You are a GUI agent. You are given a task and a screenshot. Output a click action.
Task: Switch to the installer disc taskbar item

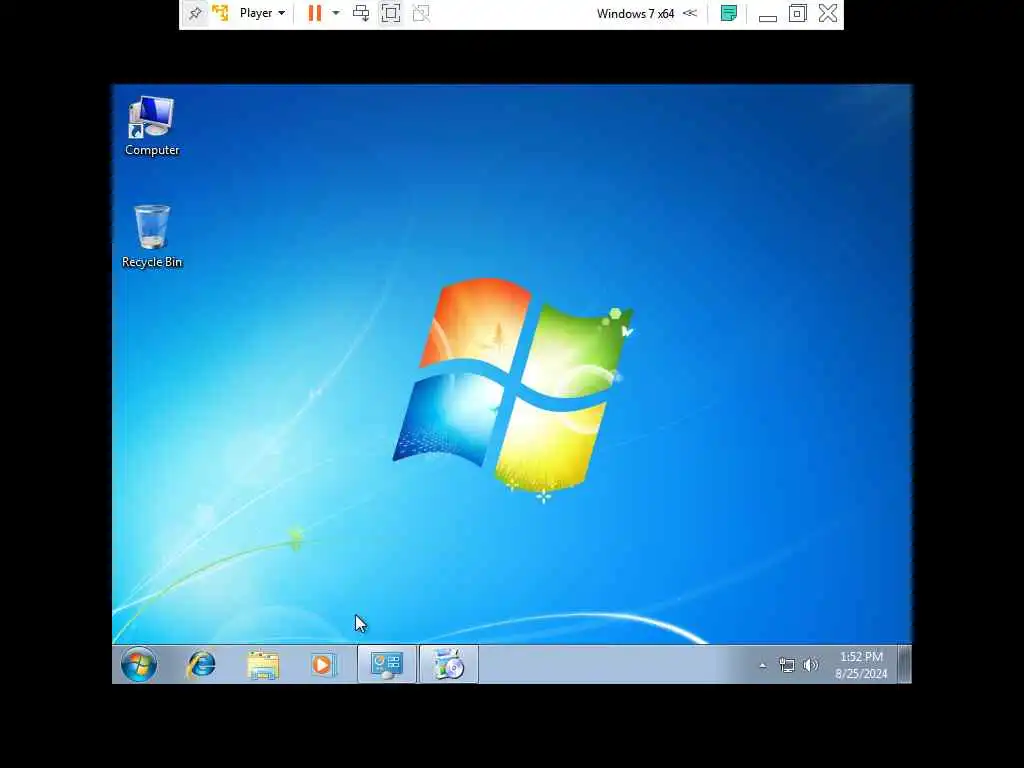click(x=448, y=665)
